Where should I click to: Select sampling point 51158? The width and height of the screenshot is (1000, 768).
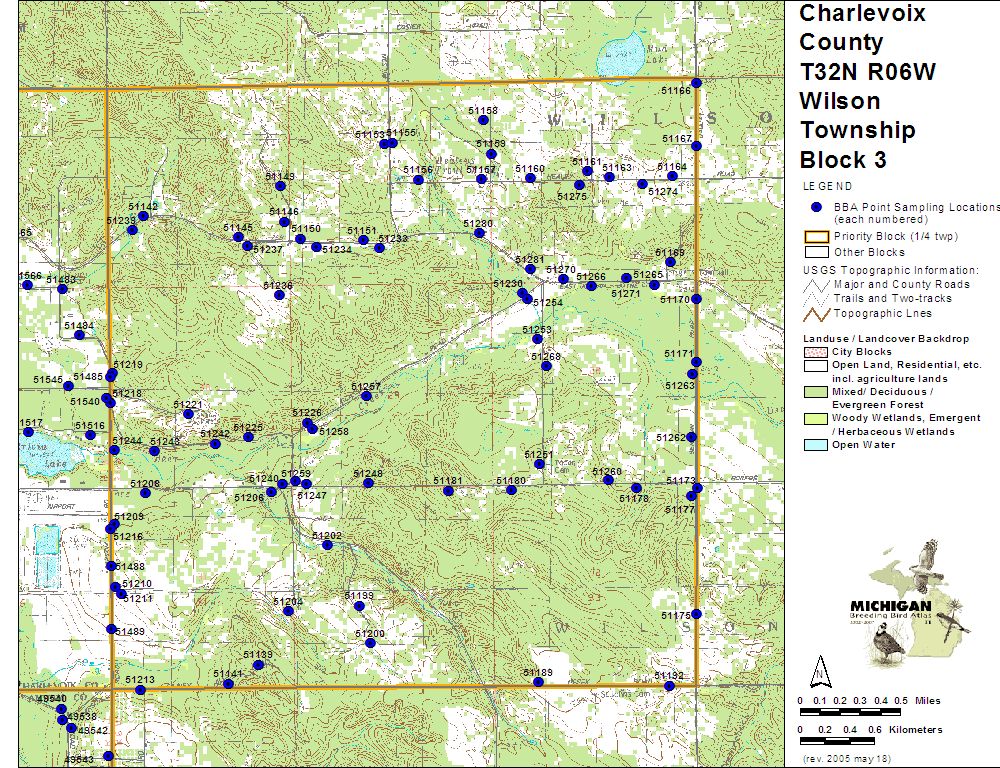coord(483,120)
